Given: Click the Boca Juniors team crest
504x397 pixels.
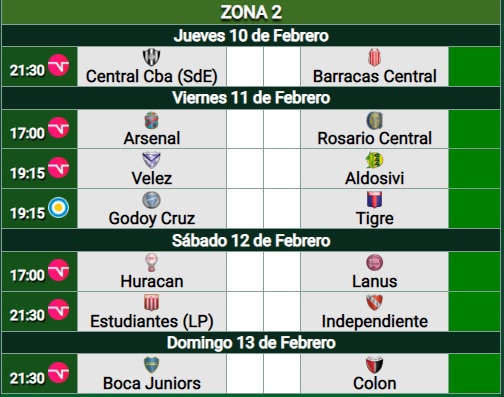Looking at the screenshot, I should 152,365.
